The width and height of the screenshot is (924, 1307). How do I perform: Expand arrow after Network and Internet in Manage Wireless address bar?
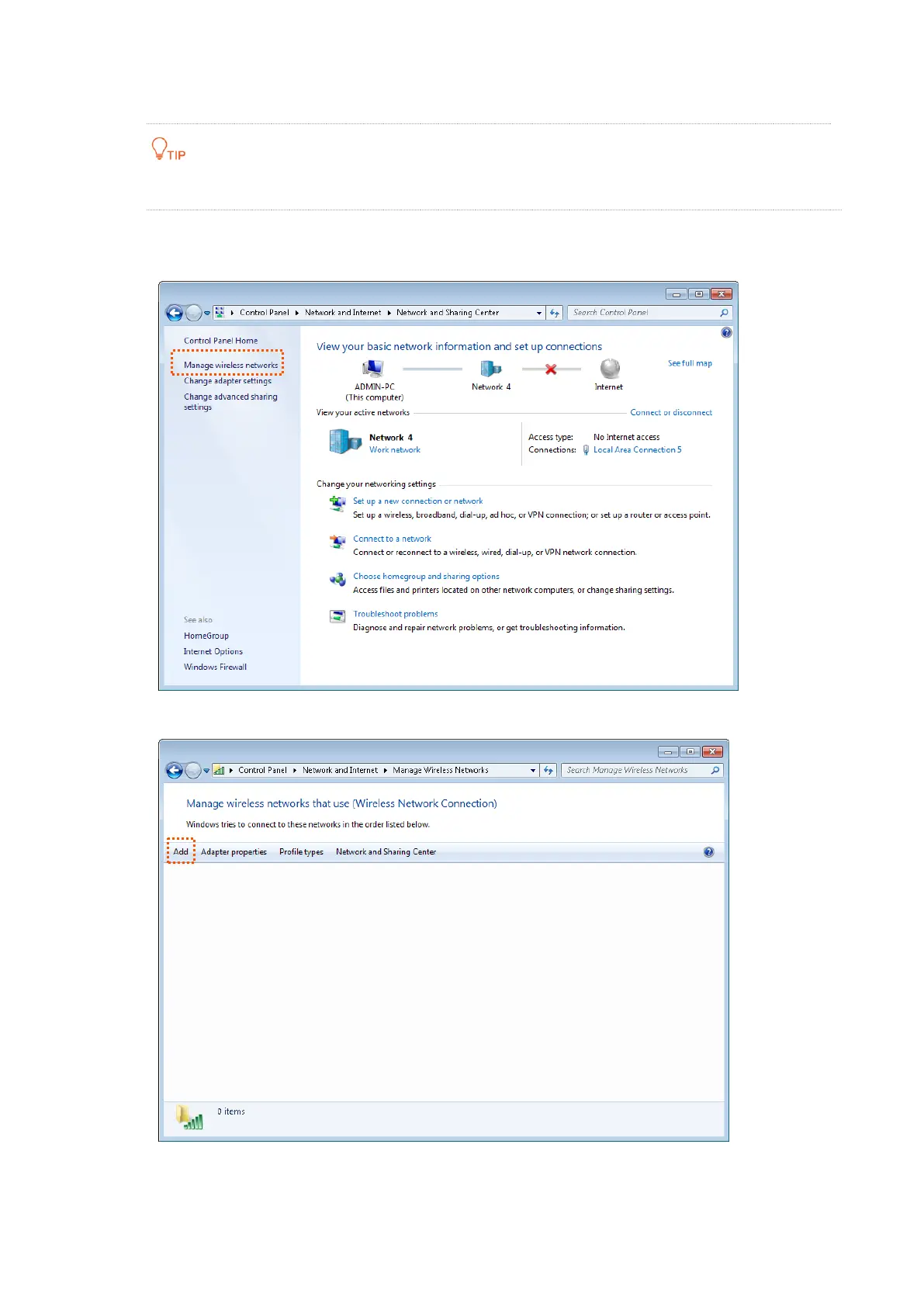click(386, 771)
